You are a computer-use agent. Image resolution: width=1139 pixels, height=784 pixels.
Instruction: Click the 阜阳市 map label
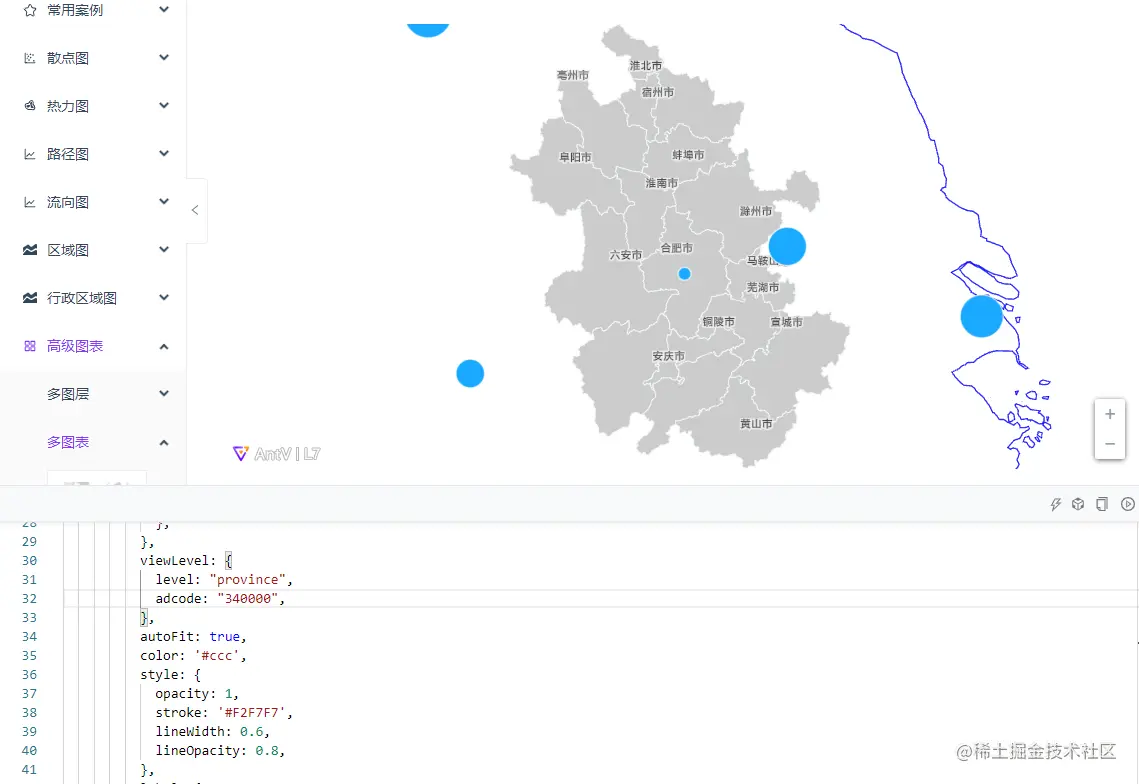pyautogui.click(x=575, y=157)
